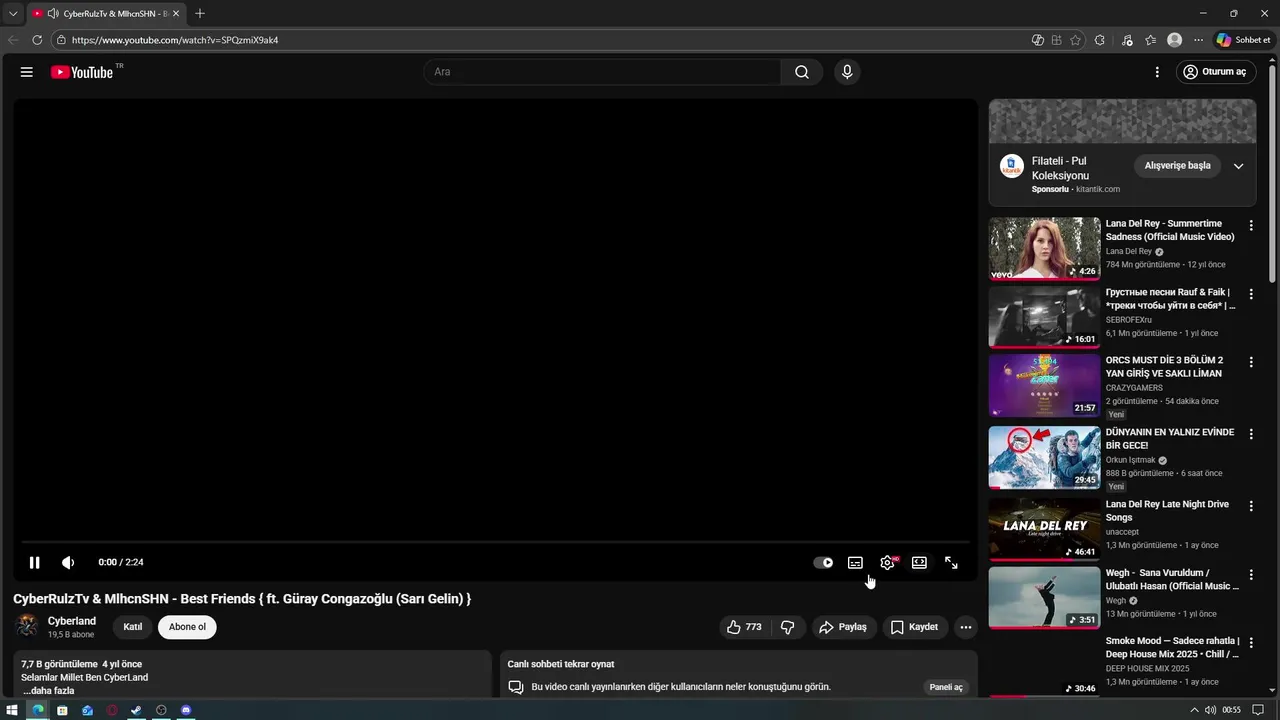Image resolution: width=1280 pixels, height=720 pixels.
Task: Open the ORCS MUST DIE 3 thumbnail
Action: click(x=1044, y=385)
